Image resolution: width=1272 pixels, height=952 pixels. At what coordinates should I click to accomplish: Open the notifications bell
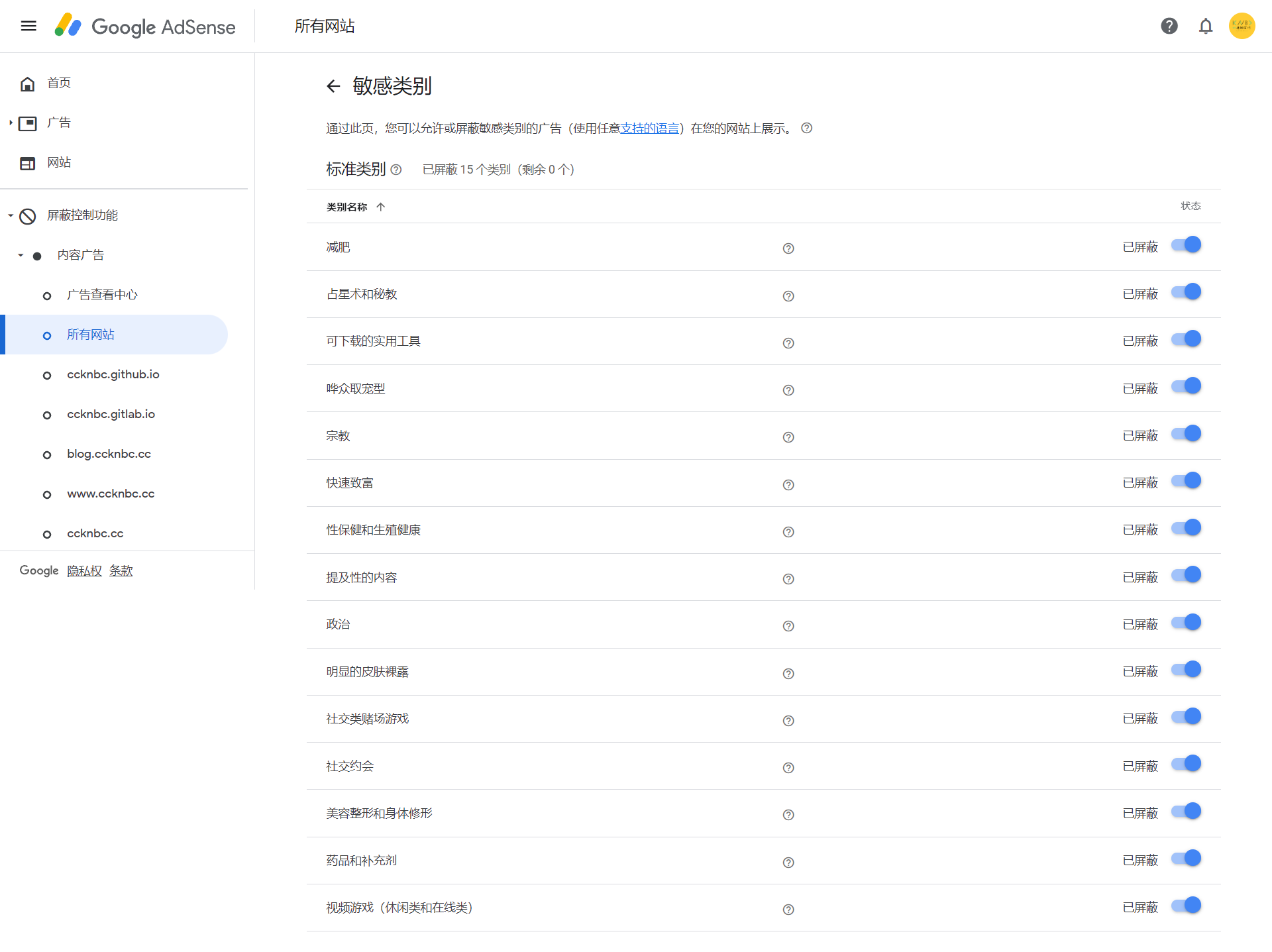tap(1206, 26)
